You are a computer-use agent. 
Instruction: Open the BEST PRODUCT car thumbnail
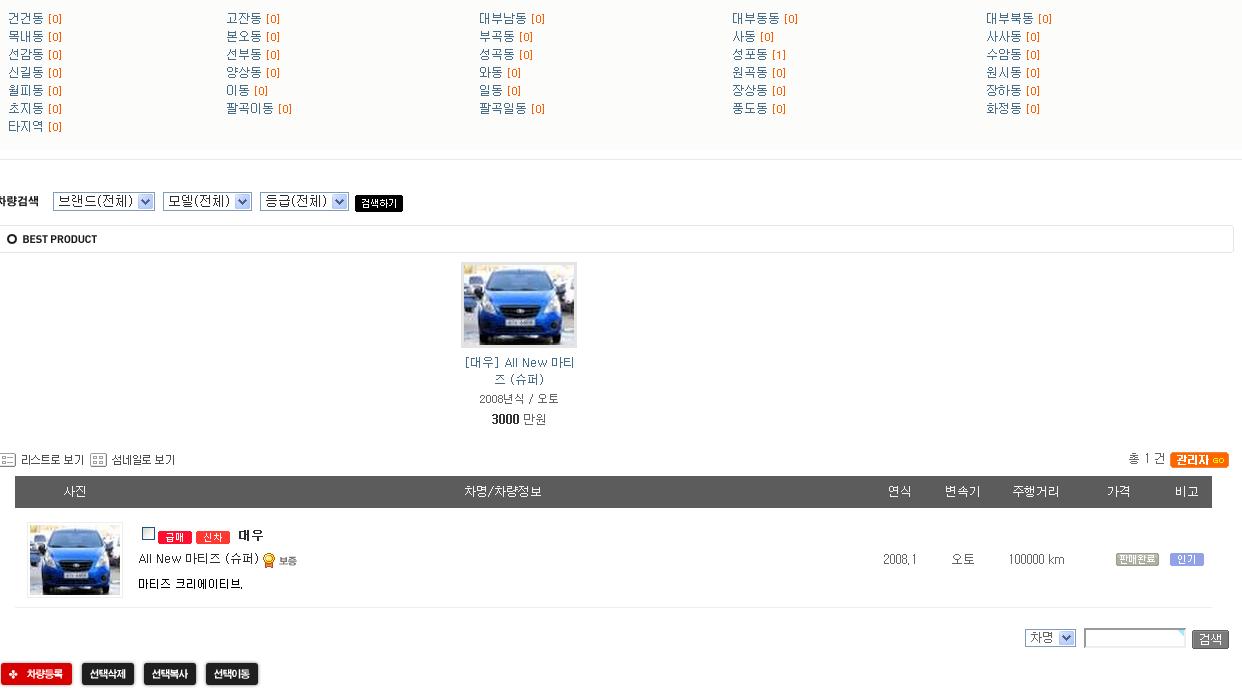(518, 305)
